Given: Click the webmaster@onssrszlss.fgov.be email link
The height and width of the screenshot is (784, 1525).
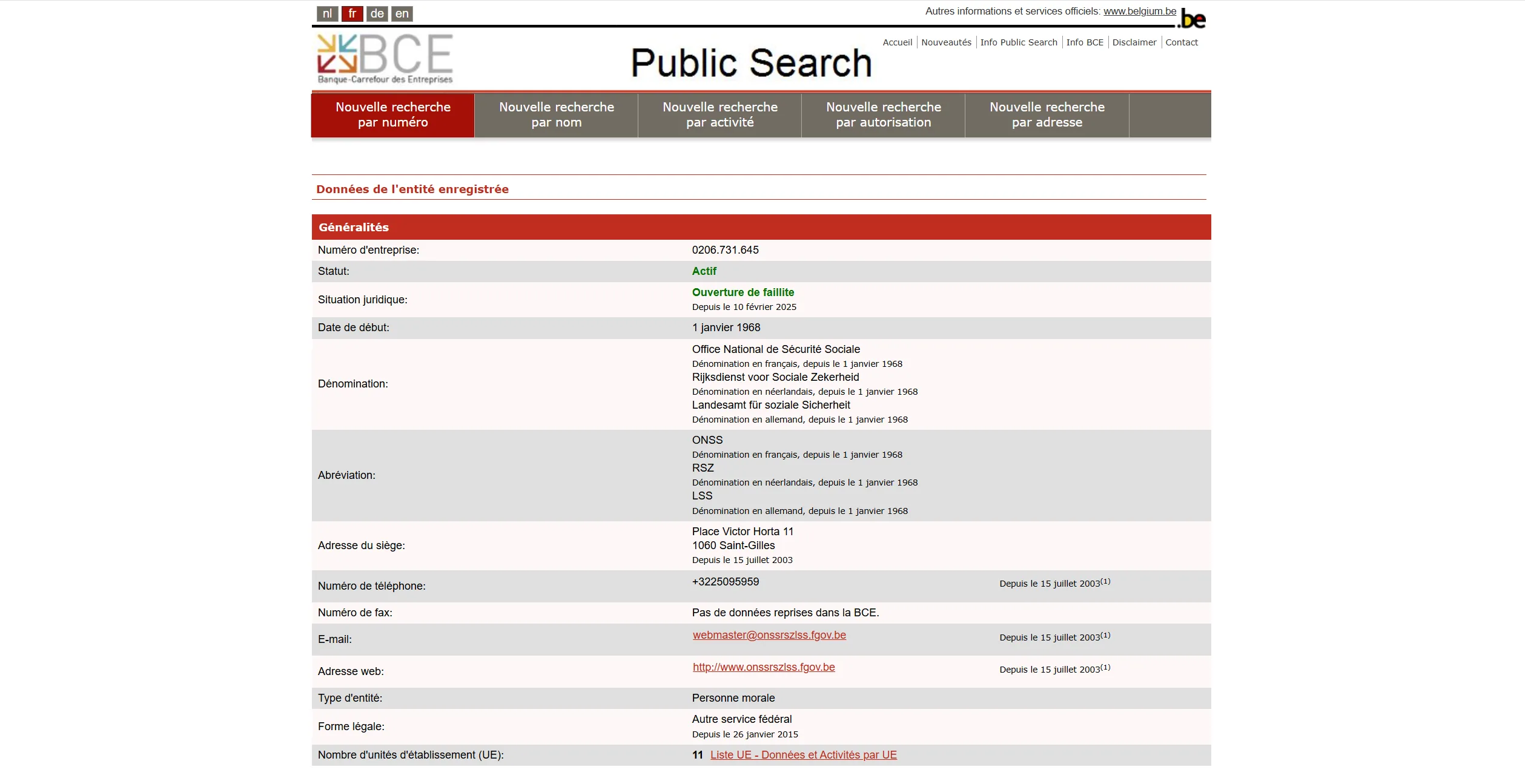Looking at the screenshot, I should click(769, 635).
